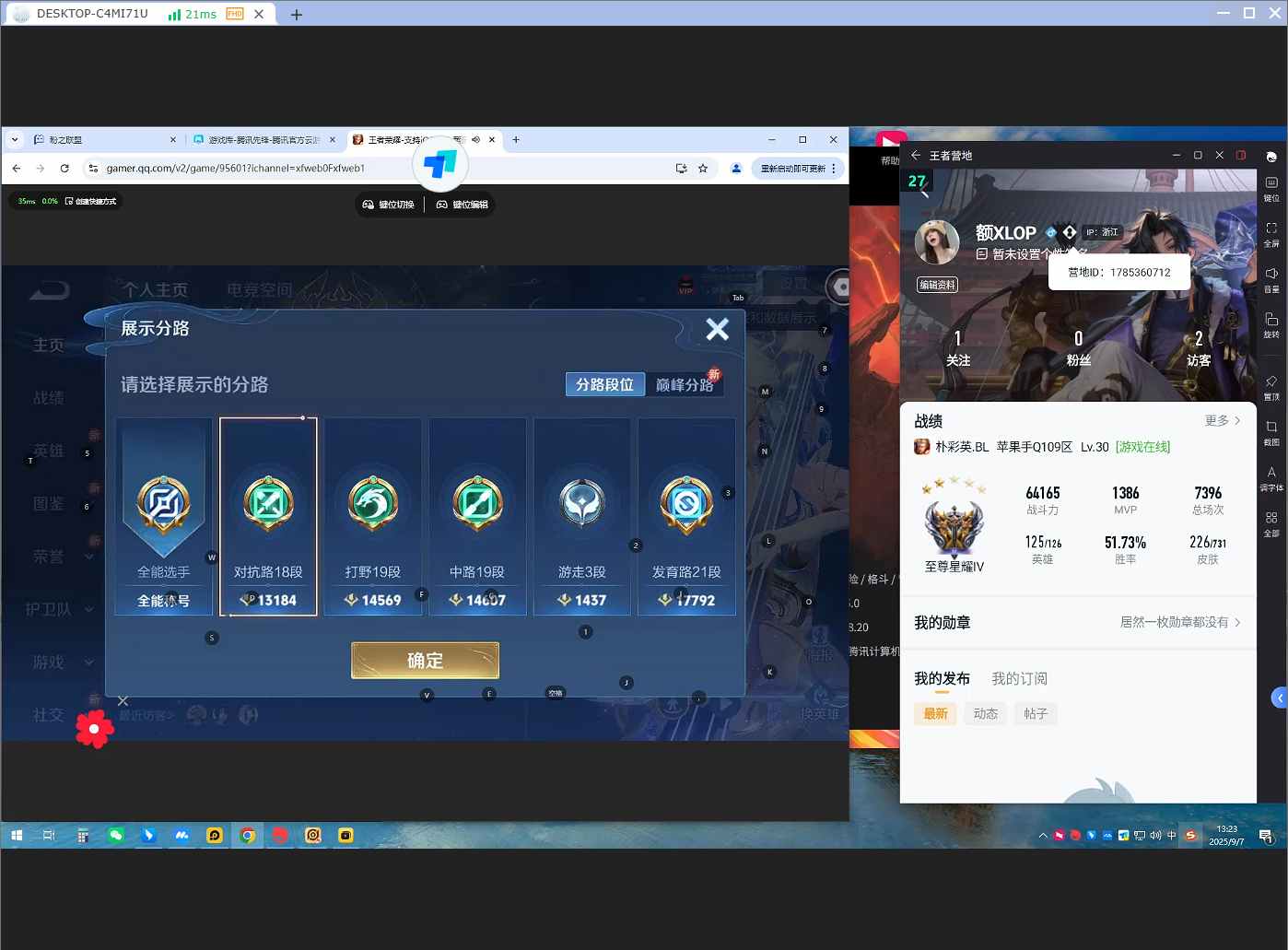Pick the 游走3段 lane card
Image resolution: width=1288 pixels, height=950 pixels.
point(582,517)
